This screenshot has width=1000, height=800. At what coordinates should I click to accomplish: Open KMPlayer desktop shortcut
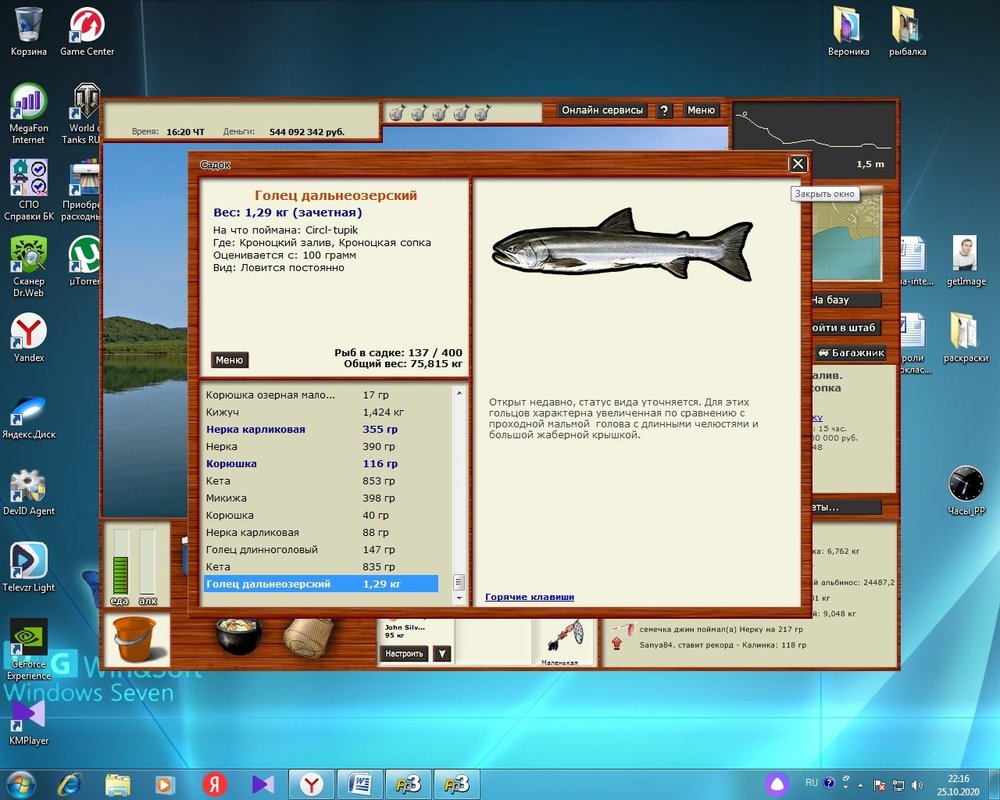(x=28, y=719)
